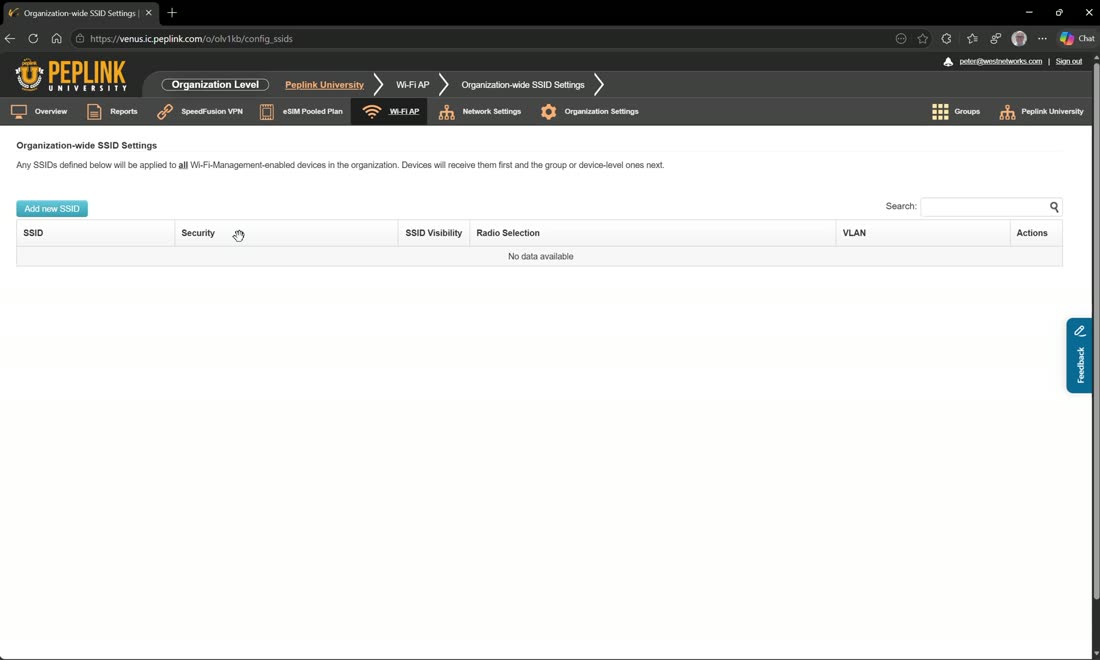Reload the page with refresh icon
The height and width of the screenshot is (660, 1100).
click(x=33, y=39)
